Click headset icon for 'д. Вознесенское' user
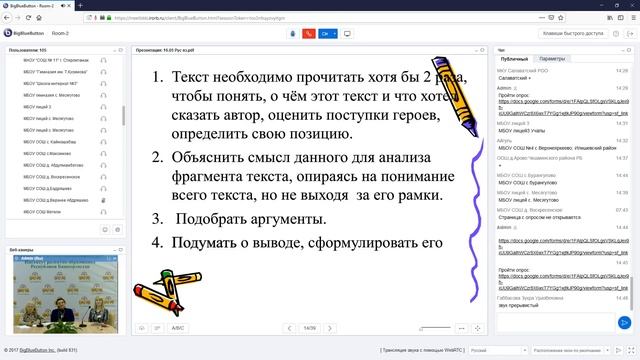The image size is (640, 360). 103,177
